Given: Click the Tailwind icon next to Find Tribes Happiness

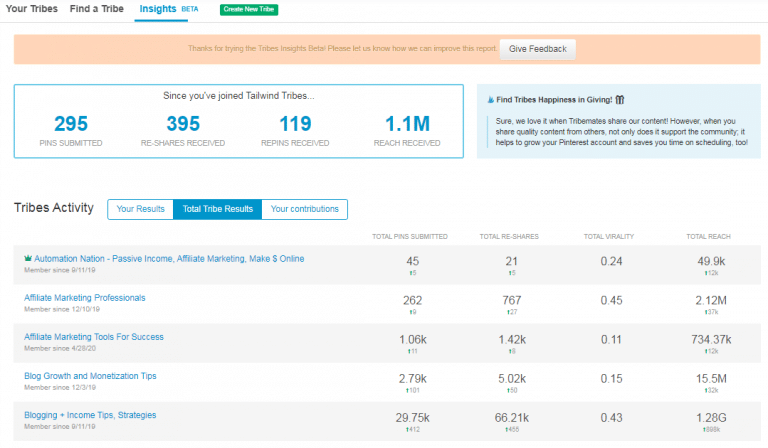Looking at the screenshot, I should coord(491,100).
